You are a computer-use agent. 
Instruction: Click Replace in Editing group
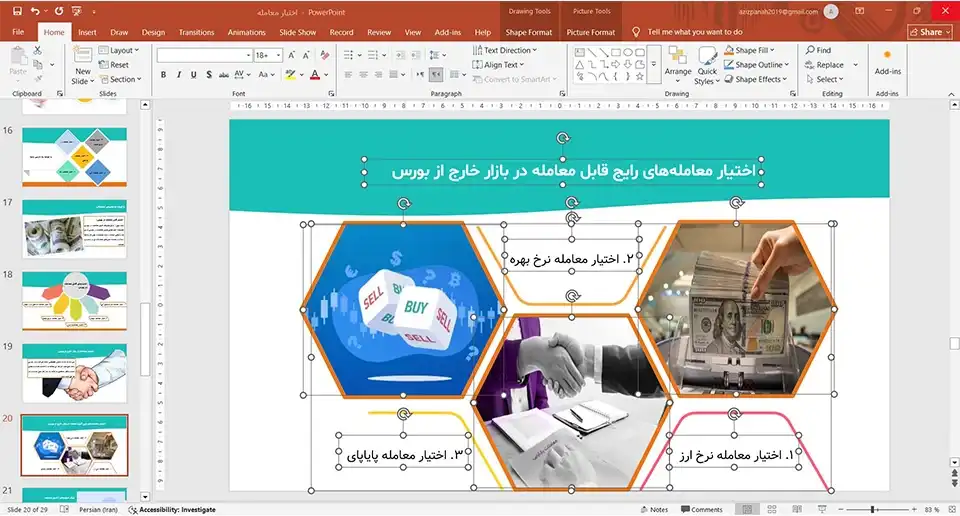pos(825,64)
